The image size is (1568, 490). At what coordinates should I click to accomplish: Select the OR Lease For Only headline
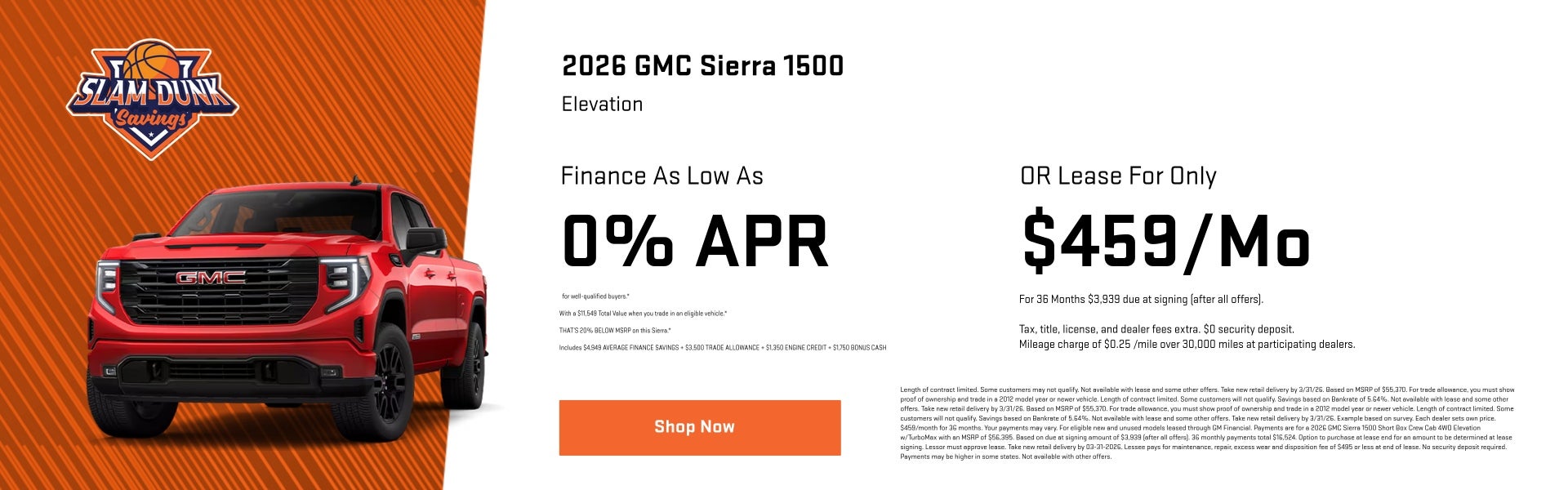click(1118, 176)
